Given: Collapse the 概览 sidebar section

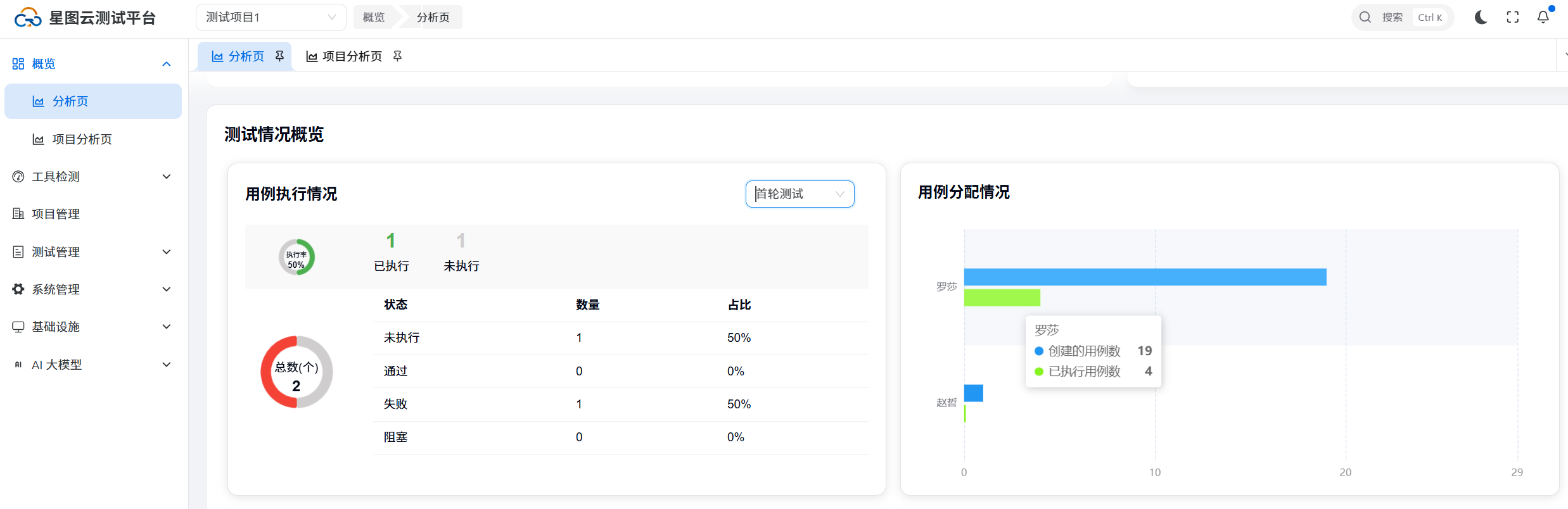Looking at the screenshot, I should 166,64.
